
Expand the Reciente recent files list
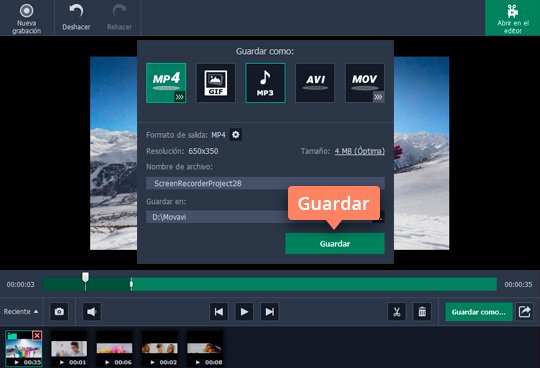(x=21, y=312)
